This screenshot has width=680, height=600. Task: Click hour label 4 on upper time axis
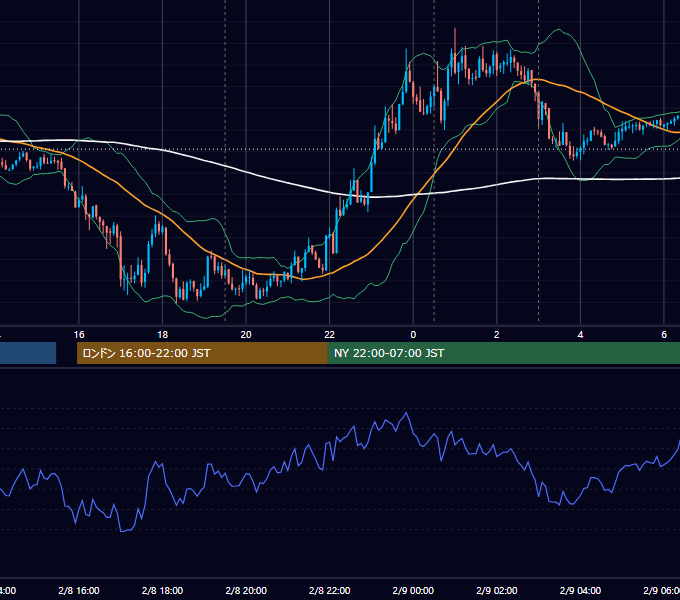tap(580, 335)
